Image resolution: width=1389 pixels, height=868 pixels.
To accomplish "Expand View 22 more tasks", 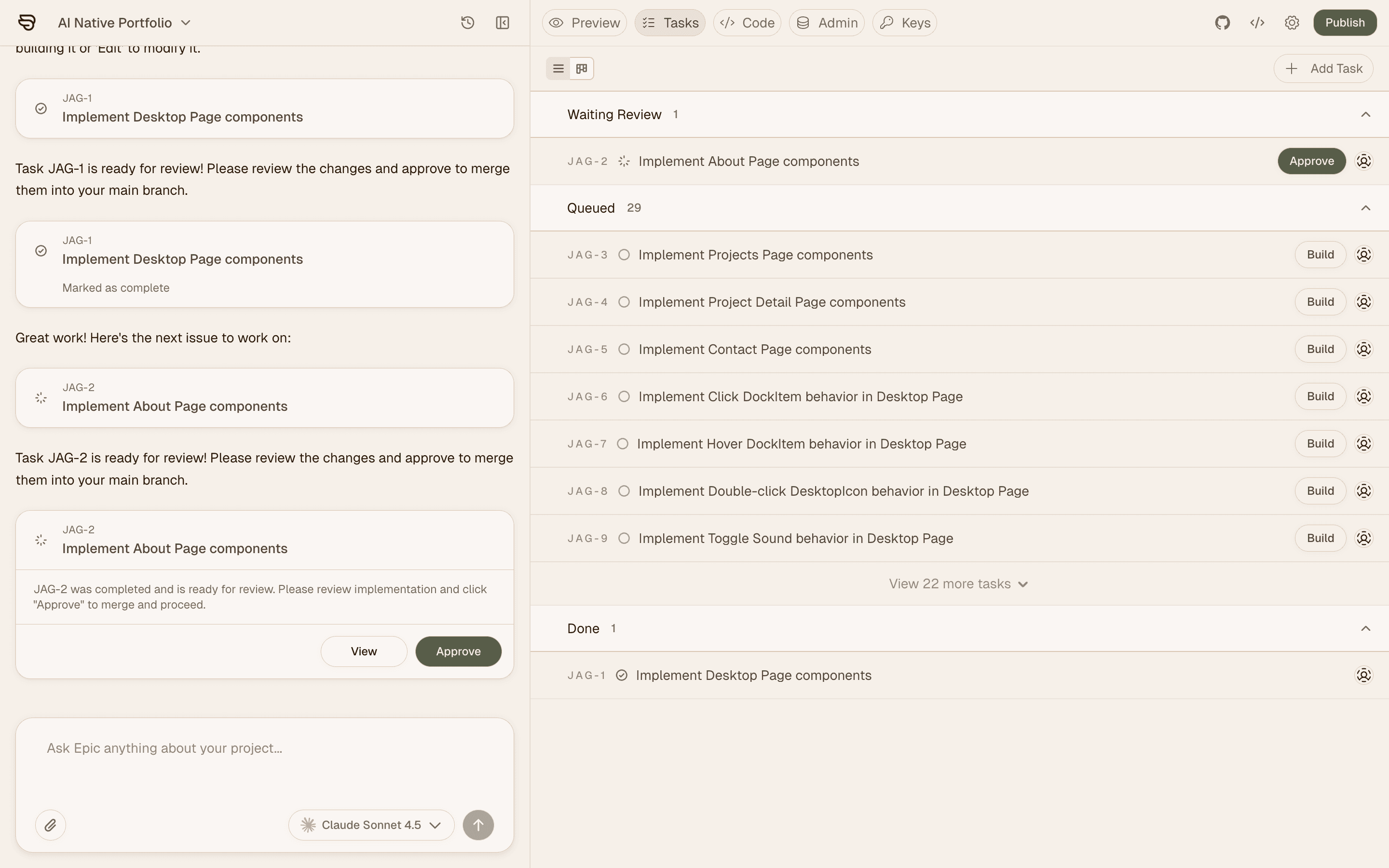I will click(x=957, y=584).
